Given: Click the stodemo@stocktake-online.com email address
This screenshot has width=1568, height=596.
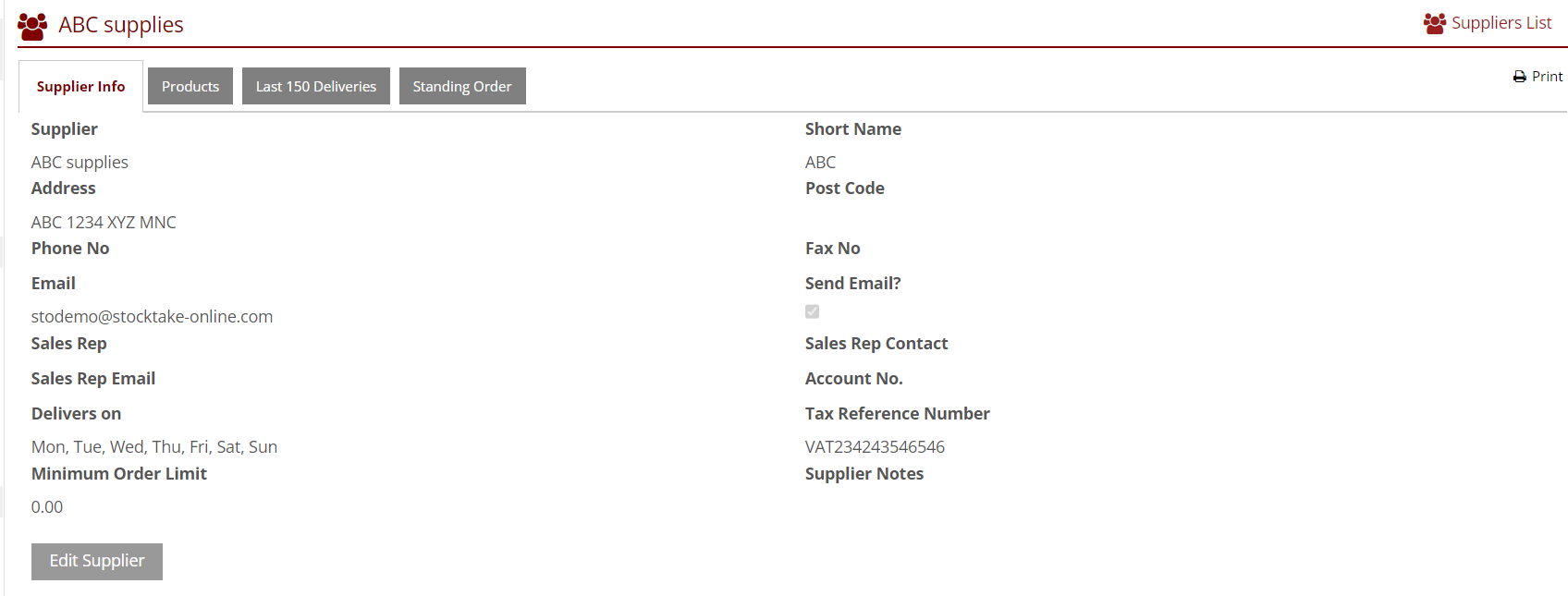Looking at the screenshot, I should point(152,316).
